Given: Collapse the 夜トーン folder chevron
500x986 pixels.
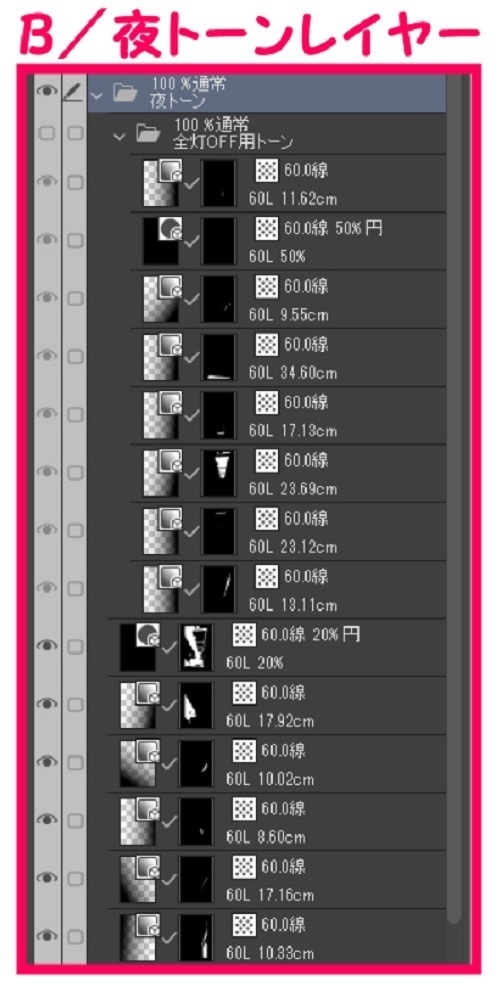Looking at the screenshot, I should click(96, 95).
